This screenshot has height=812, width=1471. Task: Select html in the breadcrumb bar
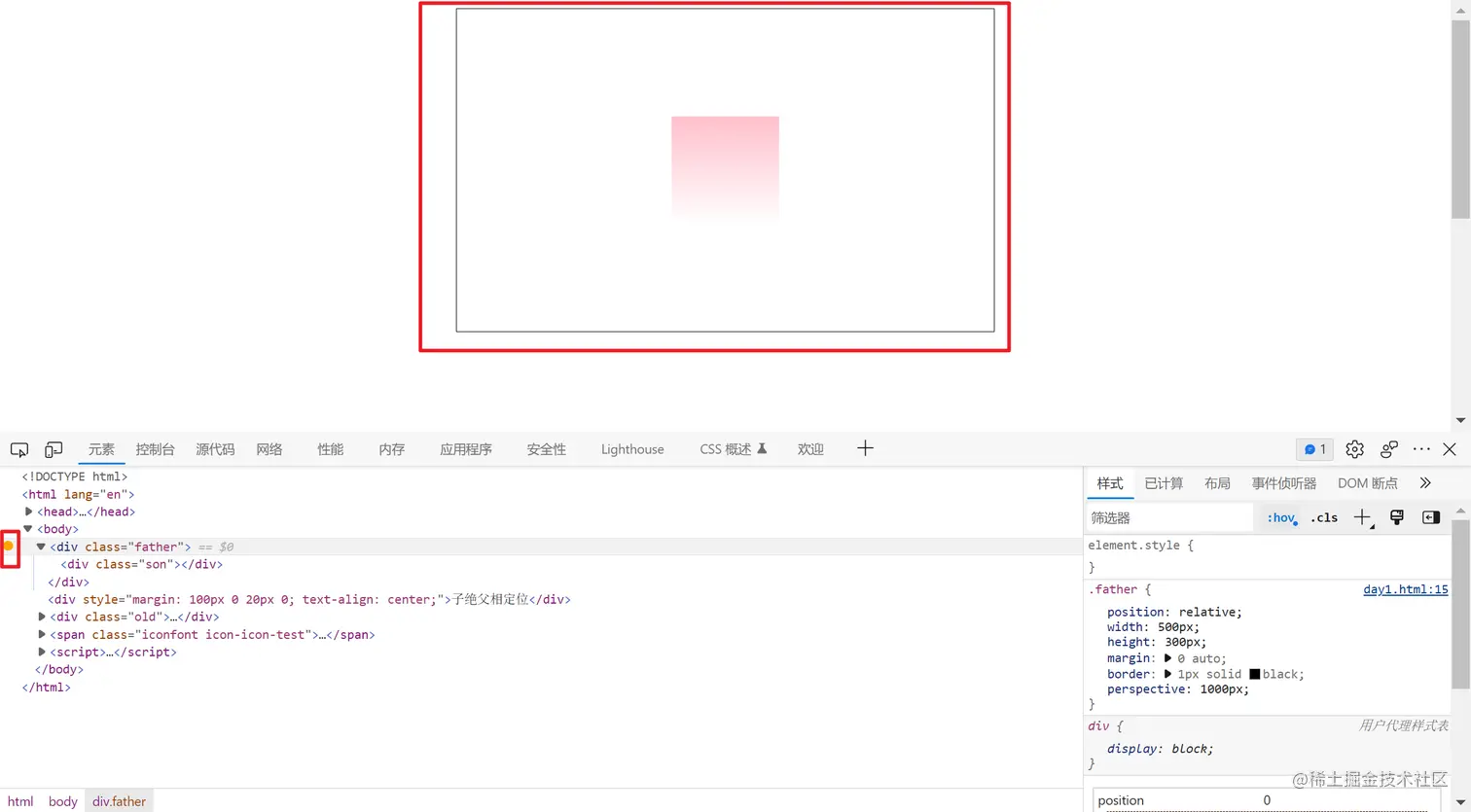coord(20,801)
